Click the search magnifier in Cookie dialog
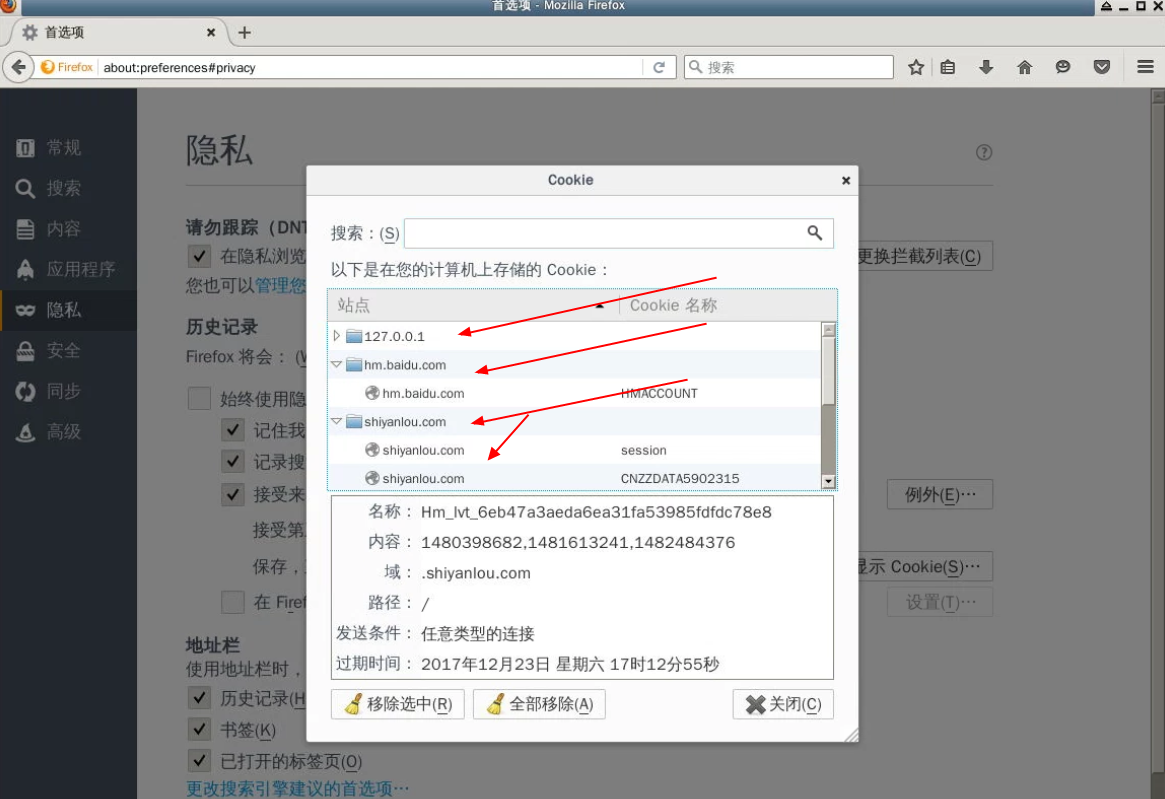 pyautogui.click(x=815, y=233)
